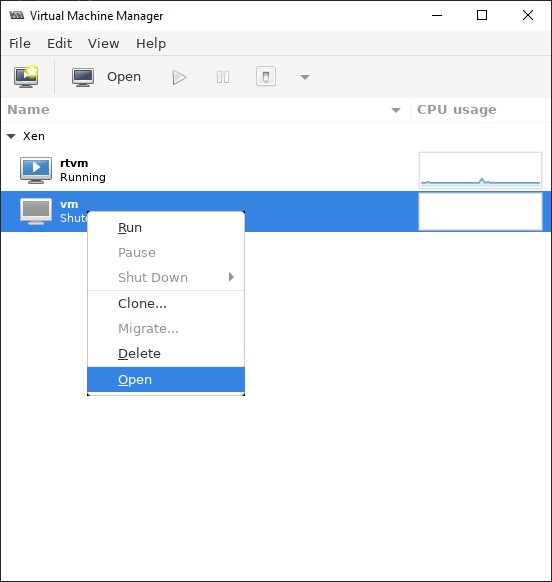Open the Edit menu
This screenshot has width=552, height=582.
pos(59,43)
